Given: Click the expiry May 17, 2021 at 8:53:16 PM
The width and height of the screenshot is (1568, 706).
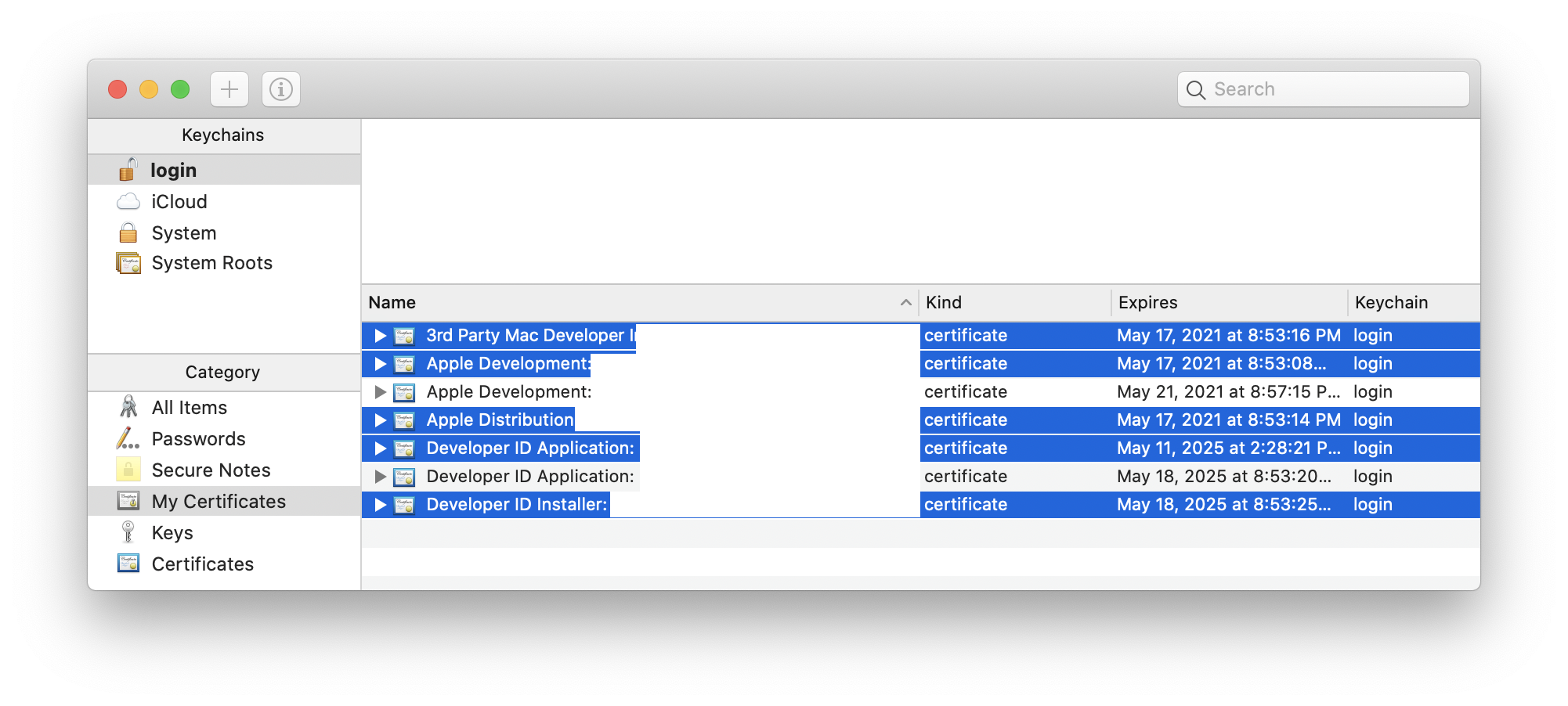Looking at the screenshot, I should (1228, 335).
